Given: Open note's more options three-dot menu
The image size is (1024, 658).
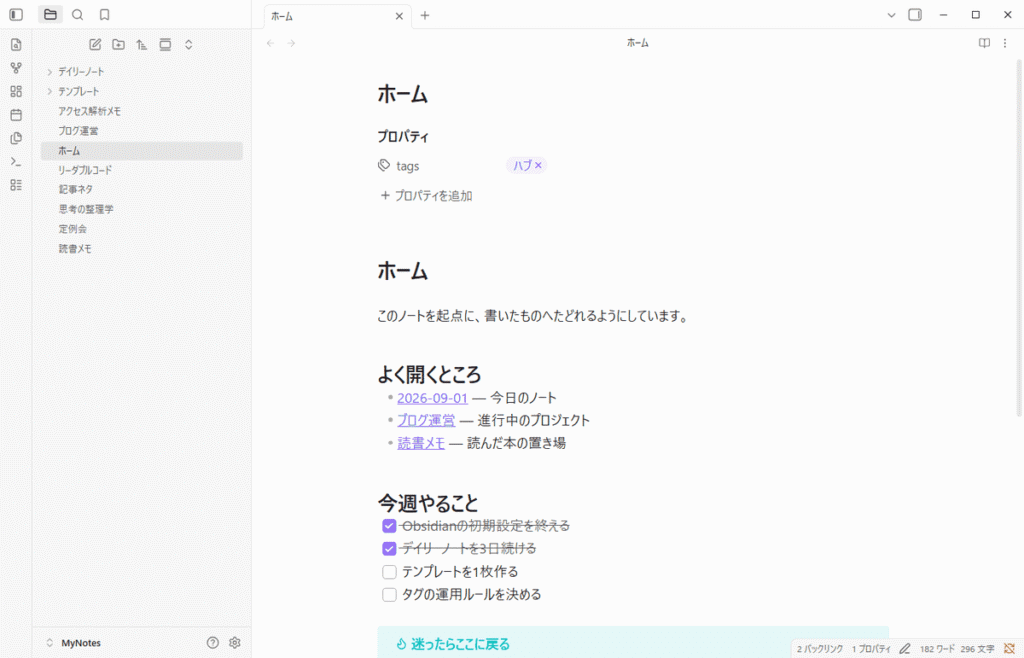Looking at the screenshot, I should [x=1005, y=43].
